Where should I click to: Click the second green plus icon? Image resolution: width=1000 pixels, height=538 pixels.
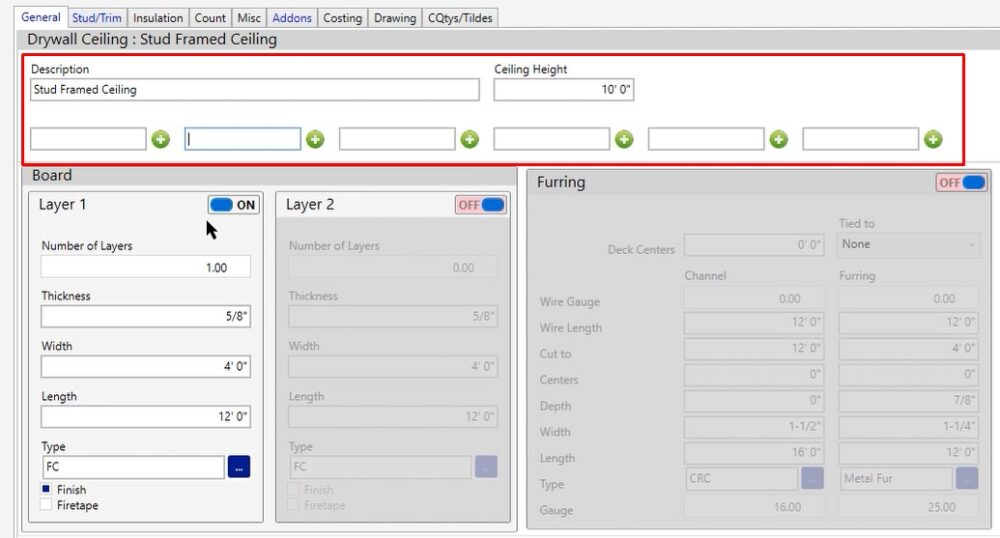point(315,139)
